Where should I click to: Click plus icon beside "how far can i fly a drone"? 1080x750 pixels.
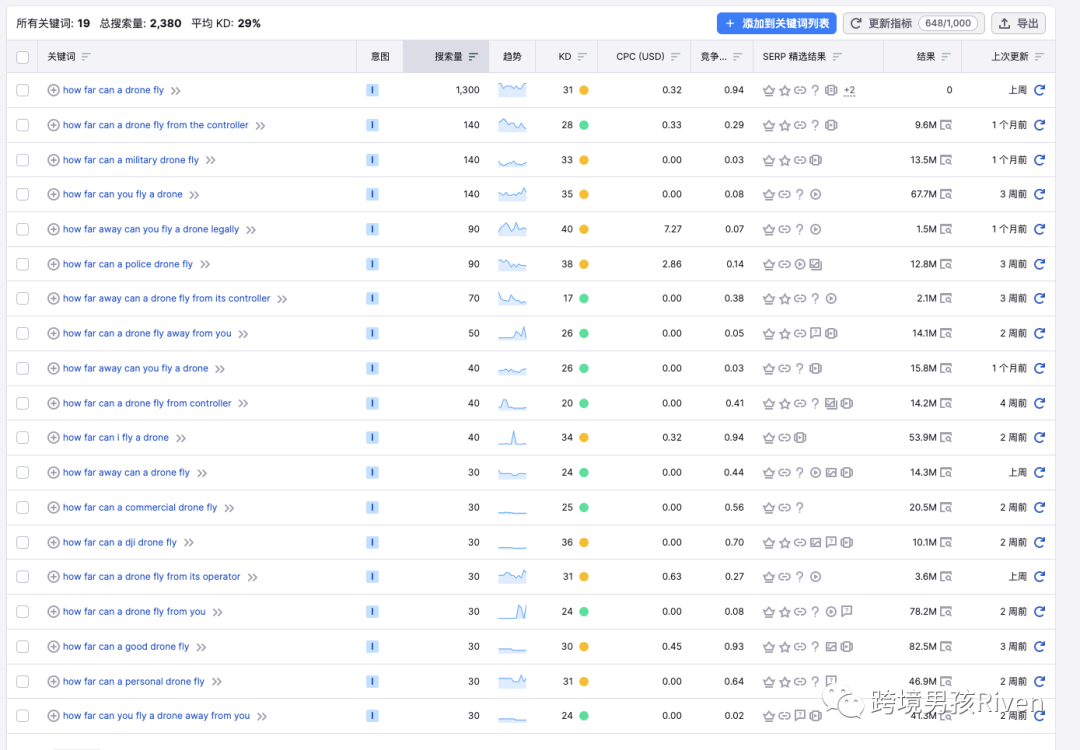click(54, 438)
